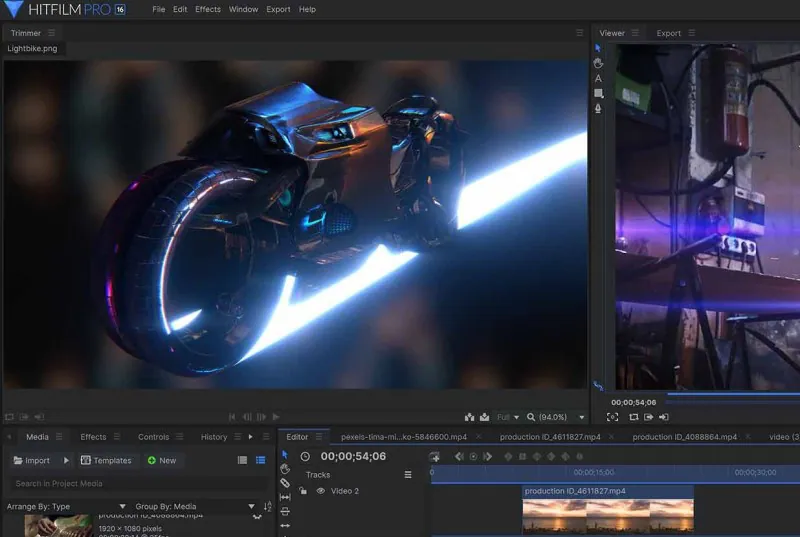Select the timeline selection arrow tool

click(285, 454)
